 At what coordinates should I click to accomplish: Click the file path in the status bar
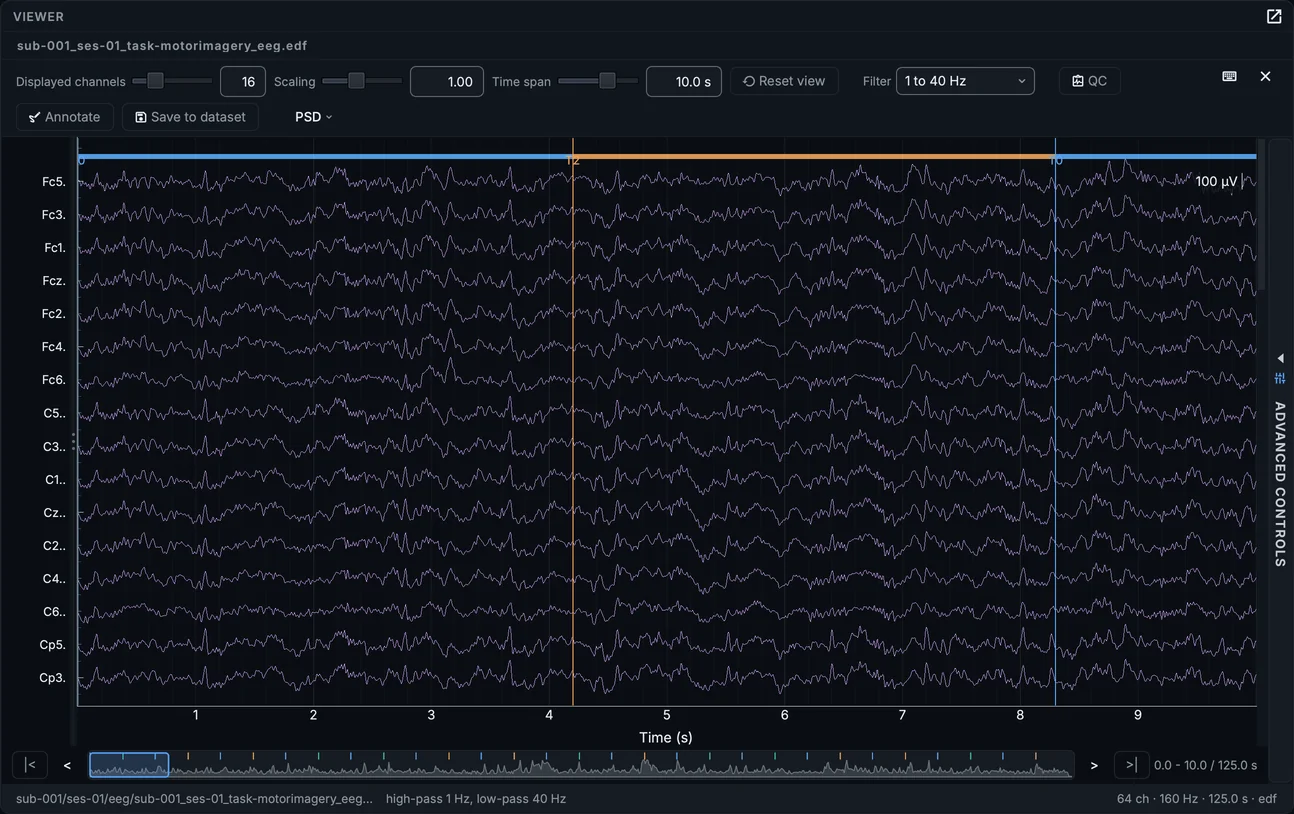pos(194,799)
